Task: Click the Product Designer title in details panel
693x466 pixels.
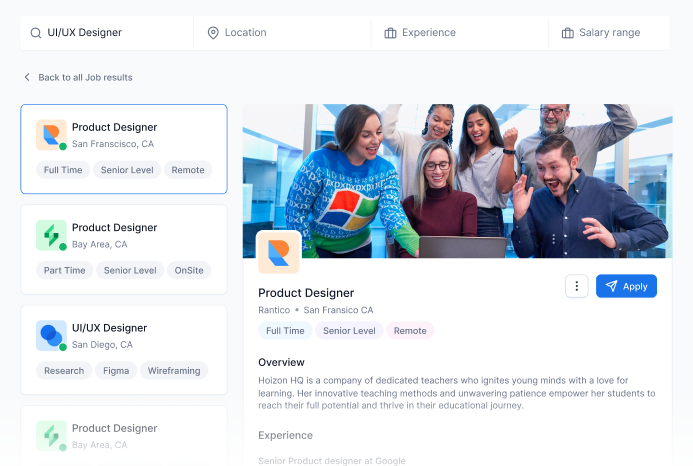Action: coord(306,293)
